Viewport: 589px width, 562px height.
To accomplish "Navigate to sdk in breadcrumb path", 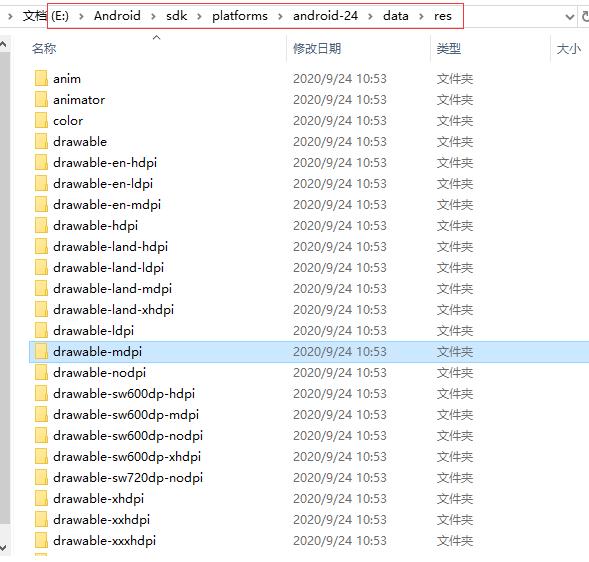I will click(177, 16).
